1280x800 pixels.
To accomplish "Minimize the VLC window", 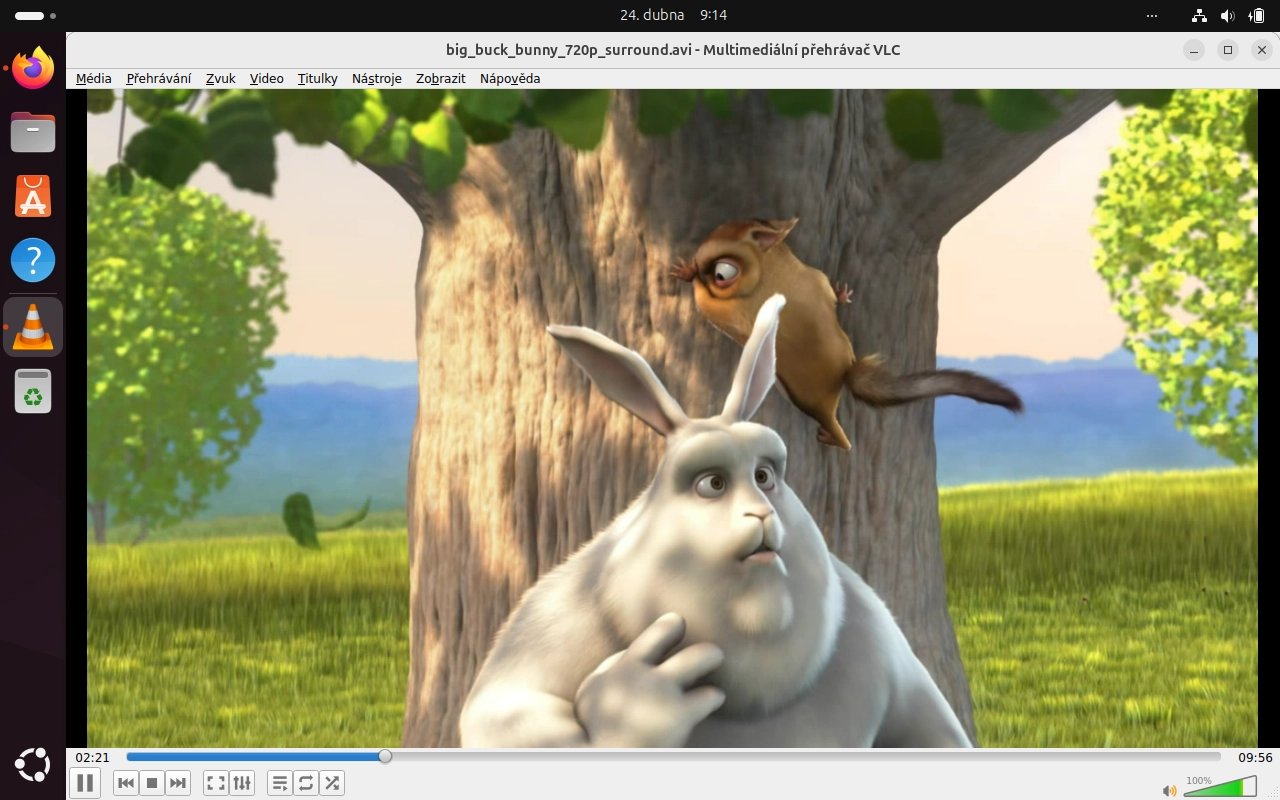I will coord(1193,50).
